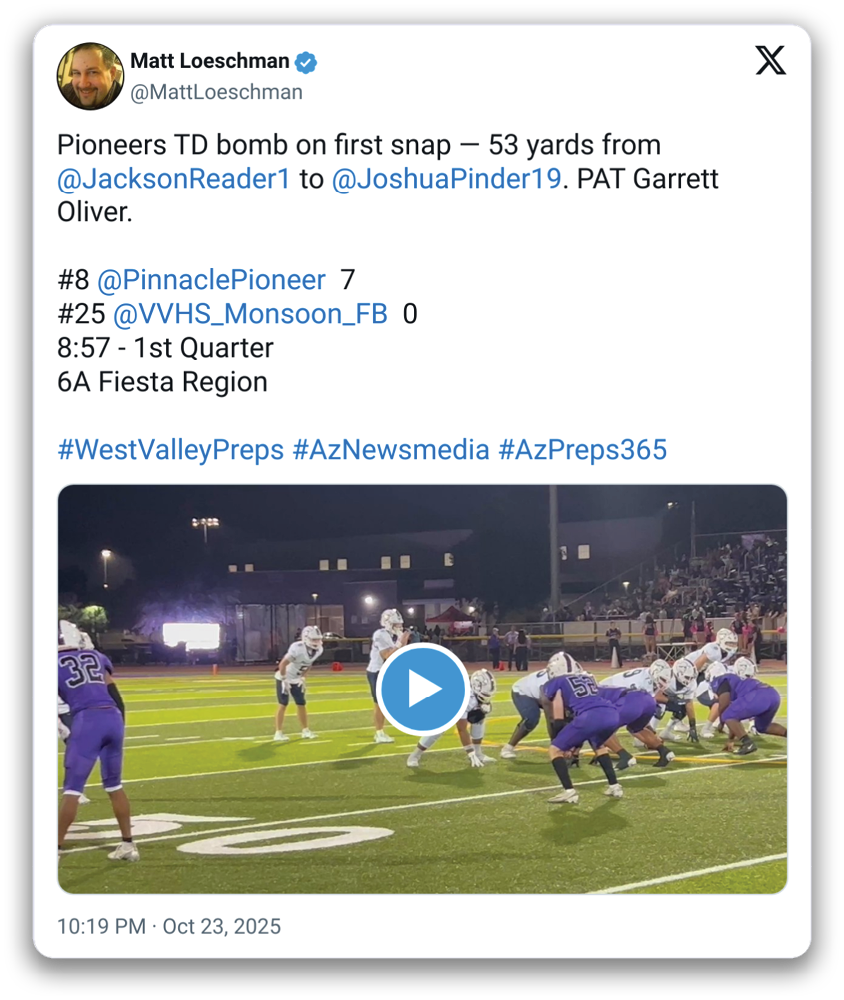Select the #AzPreps365 hashtag
The height and width of the screenshot is (1000, 844).
(582, 450)
